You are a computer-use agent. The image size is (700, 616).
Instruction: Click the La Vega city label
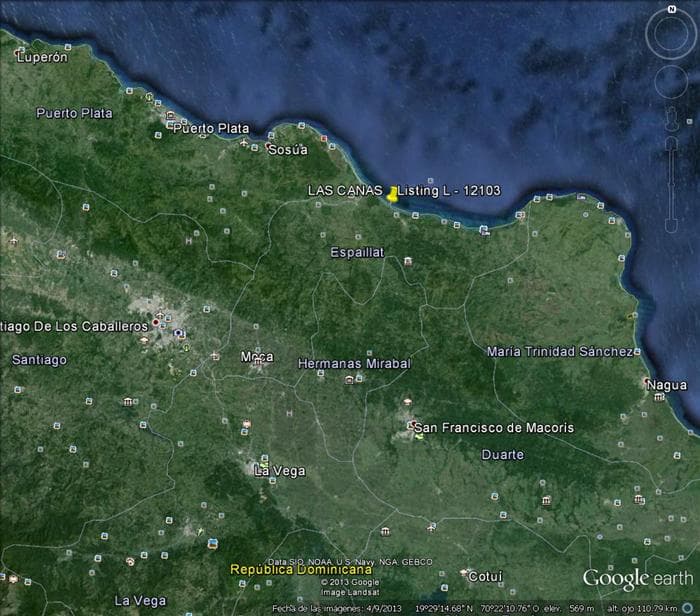click(x=275, y=469)
